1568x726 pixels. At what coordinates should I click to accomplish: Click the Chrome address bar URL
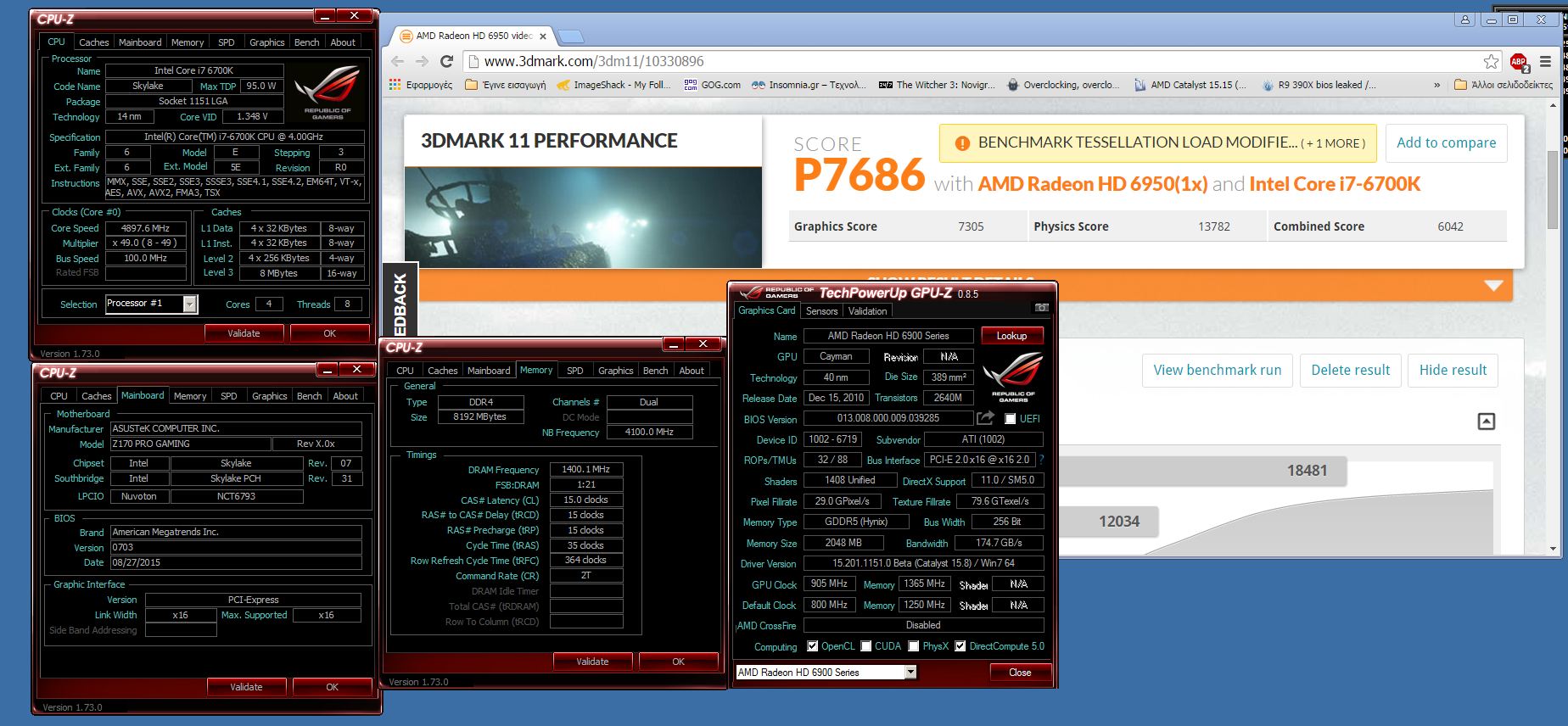click(x=593, y=61)
